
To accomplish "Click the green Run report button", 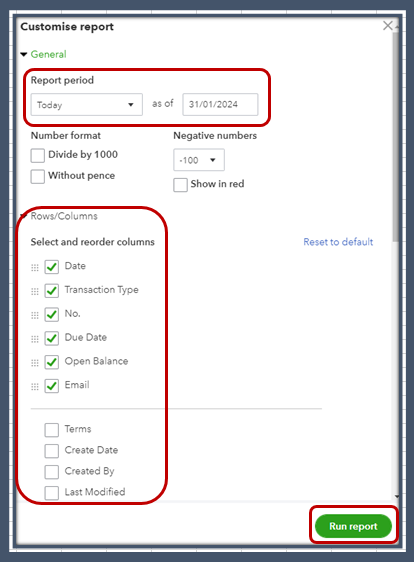I will (353, 526).
